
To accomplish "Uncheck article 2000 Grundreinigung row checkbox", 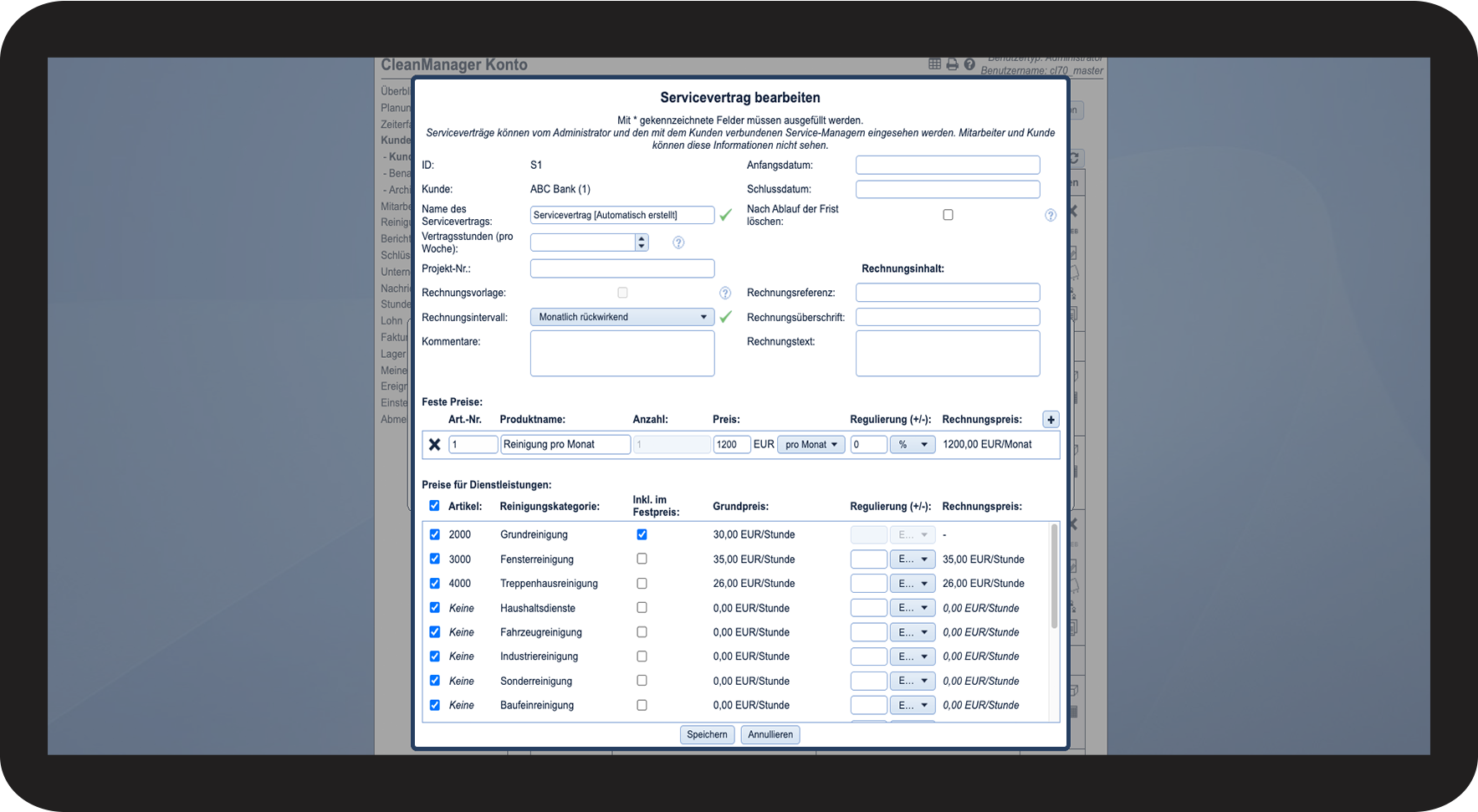I will pyautogui.click(x=434, y=534).
